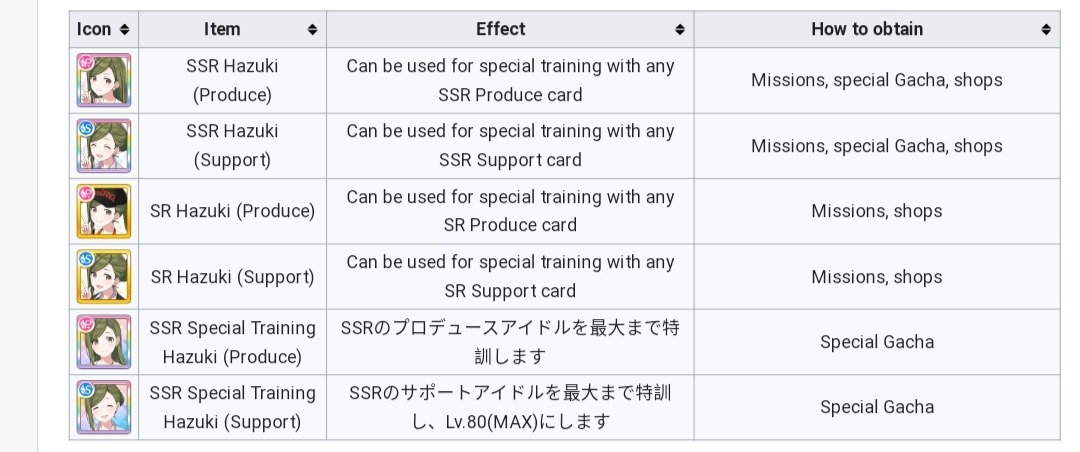The image size is (1080, 452).
Task: Sort table using Item column arrows
Action: [313, 30]
